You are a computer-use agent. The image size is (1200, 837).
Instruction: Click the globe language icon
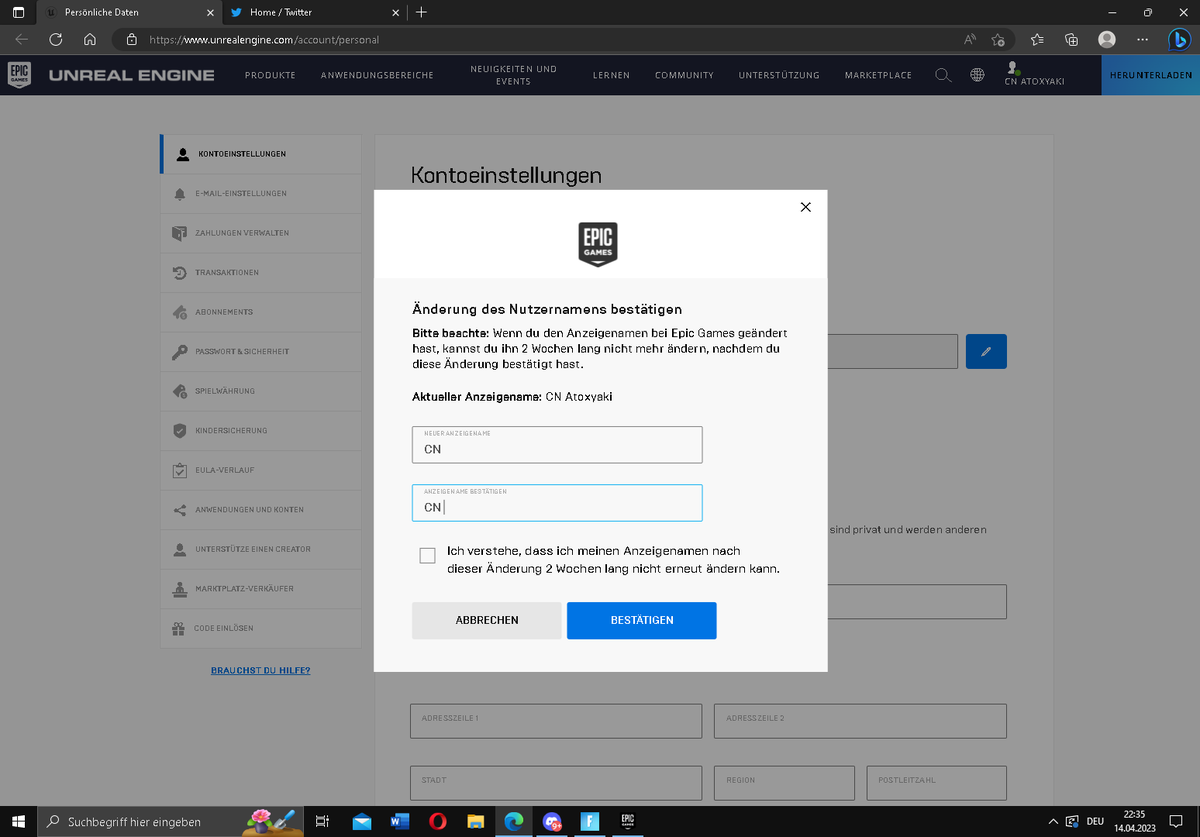tap(977, 75)
